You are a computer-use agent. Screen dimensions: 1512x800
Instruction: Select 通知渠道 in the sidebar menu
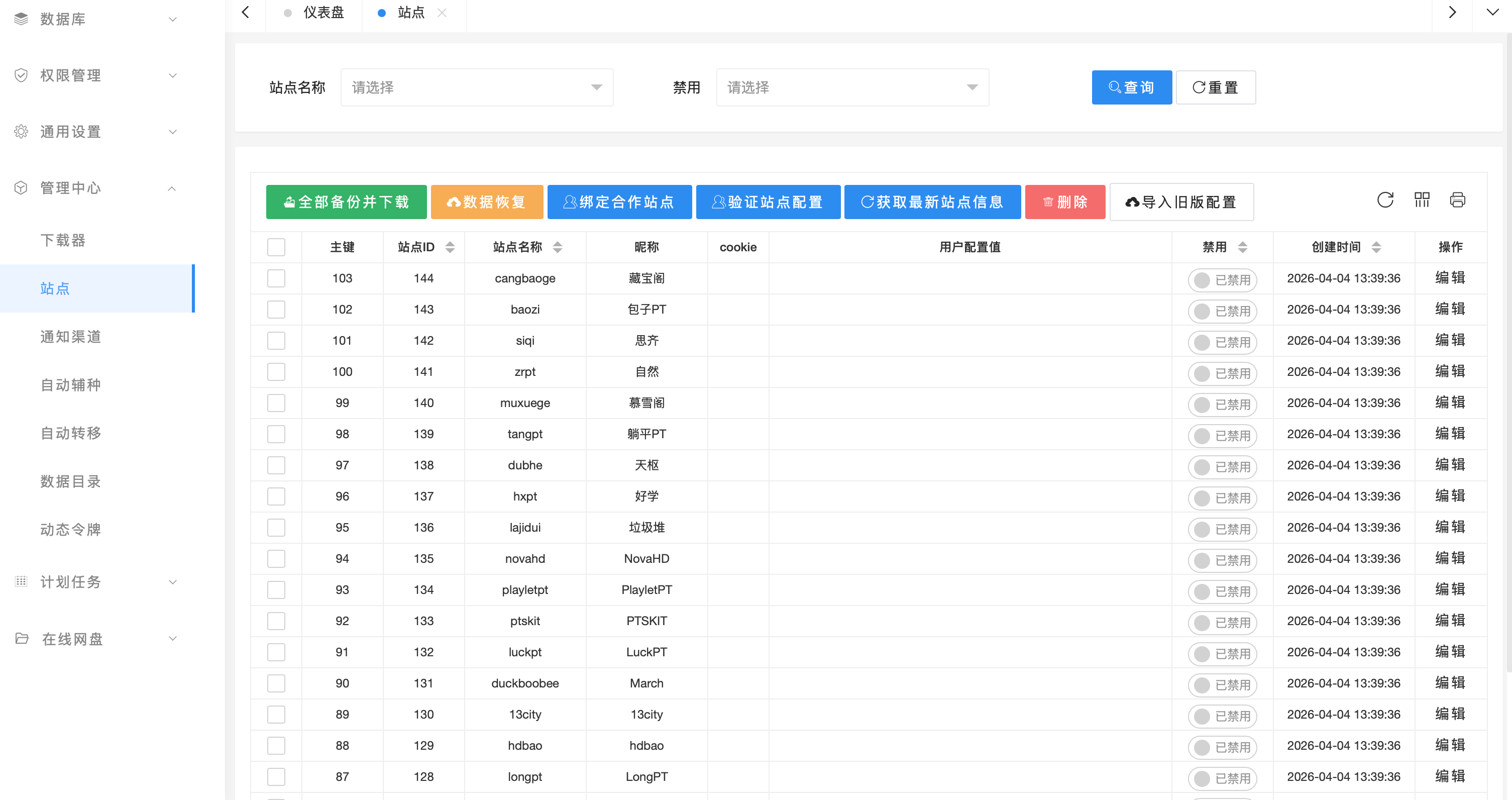pos(70,337)
